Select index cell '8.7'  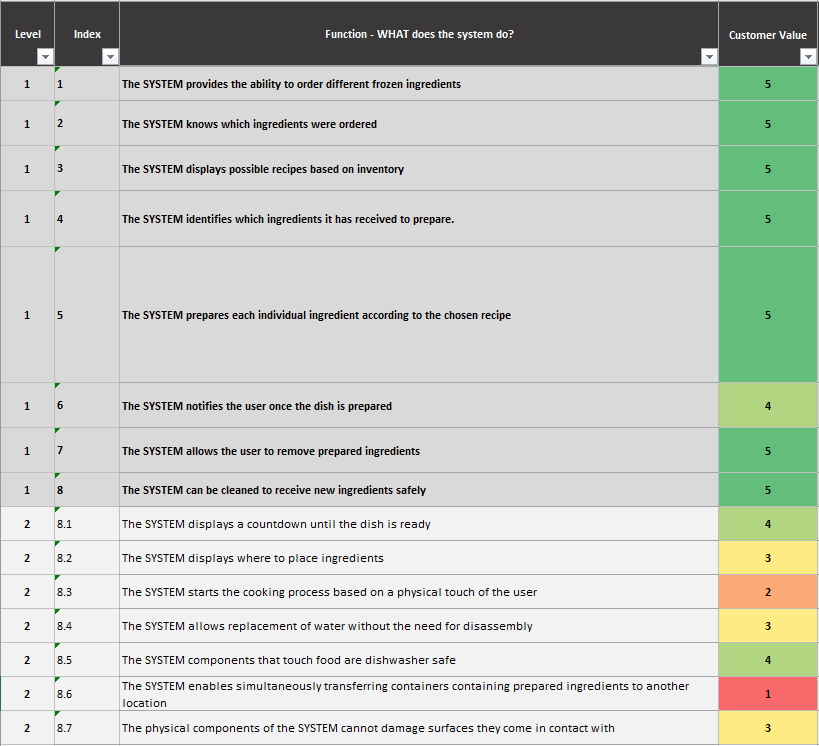[87, 727]
